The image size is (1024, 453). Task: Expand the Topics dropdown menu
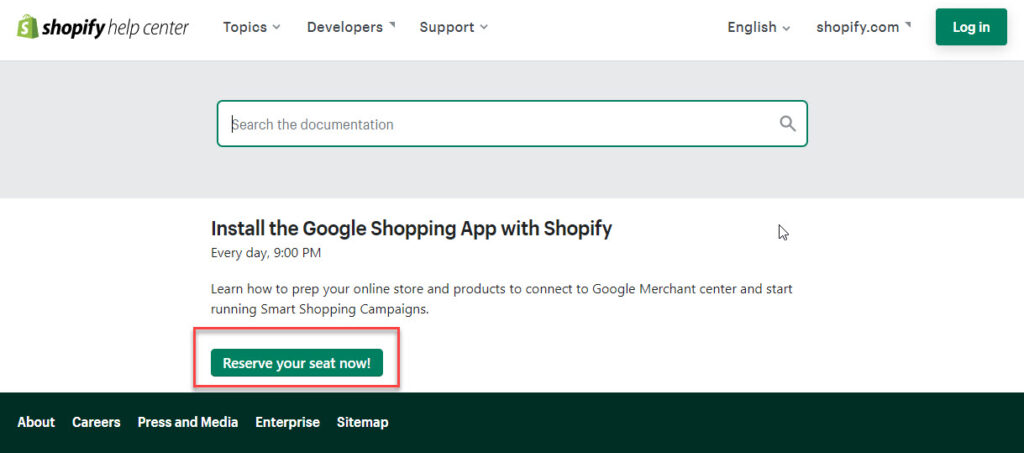click(251, 27)
